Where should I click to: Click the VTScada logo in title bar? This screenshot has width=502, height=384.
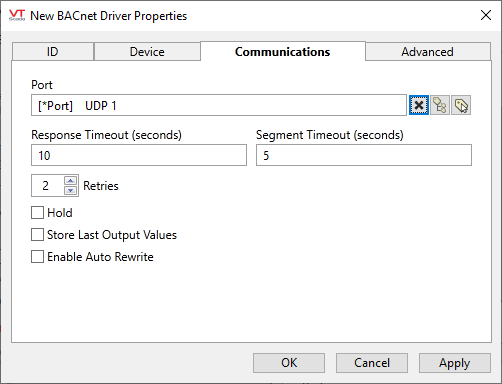click(17, 15)
